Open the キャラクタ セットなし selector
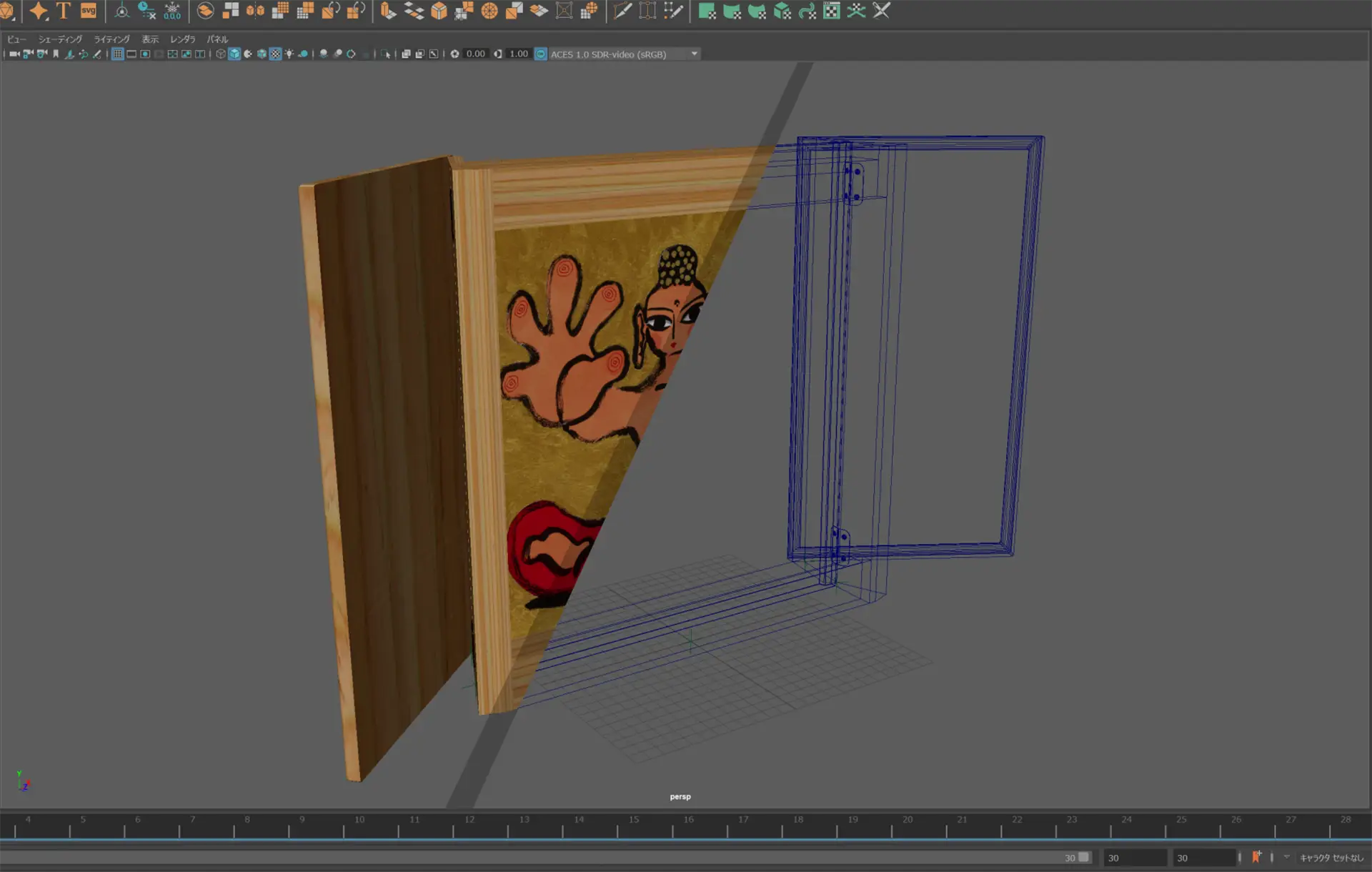 click(1331, 858)
